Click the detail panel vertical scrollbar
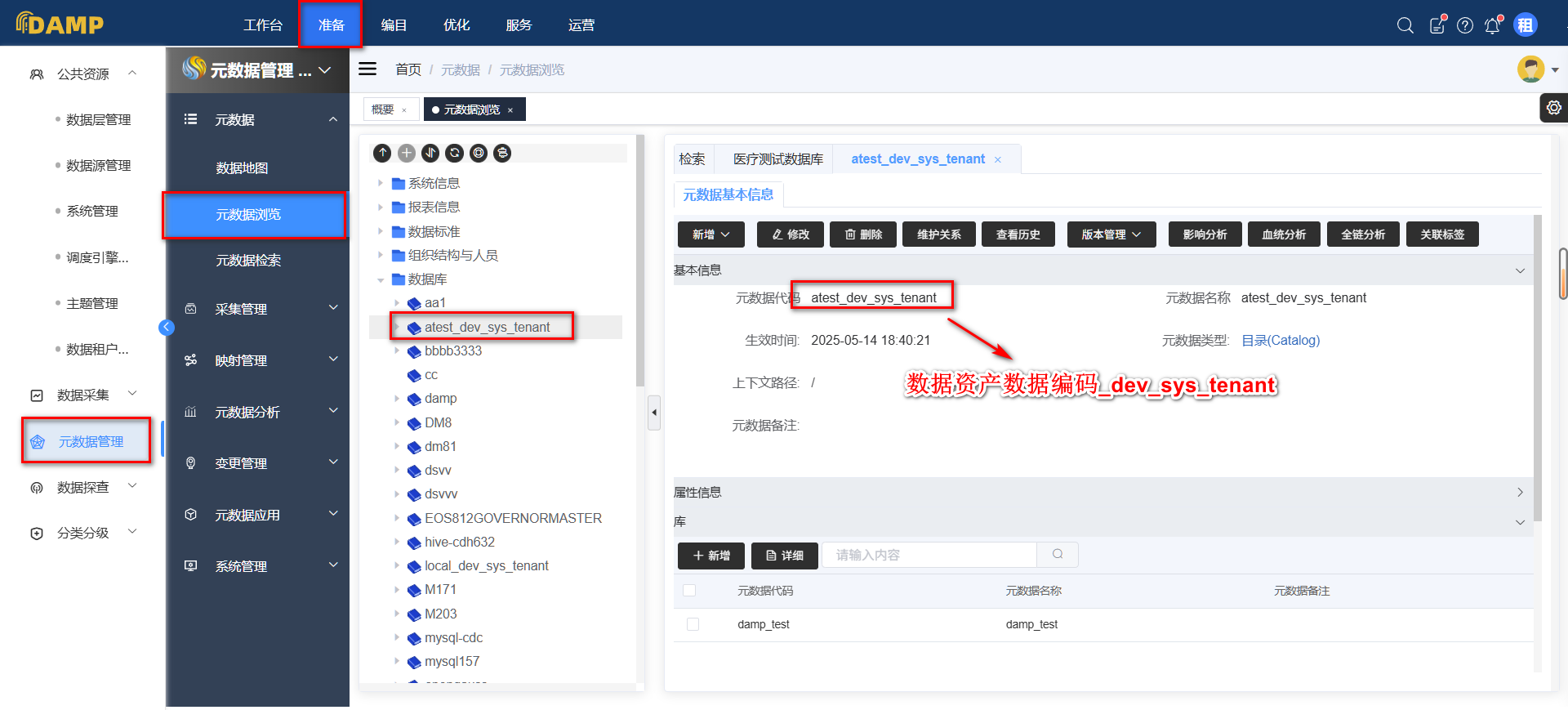Viewport: 1568px width, 710px height. click(x=1537, y=368)
